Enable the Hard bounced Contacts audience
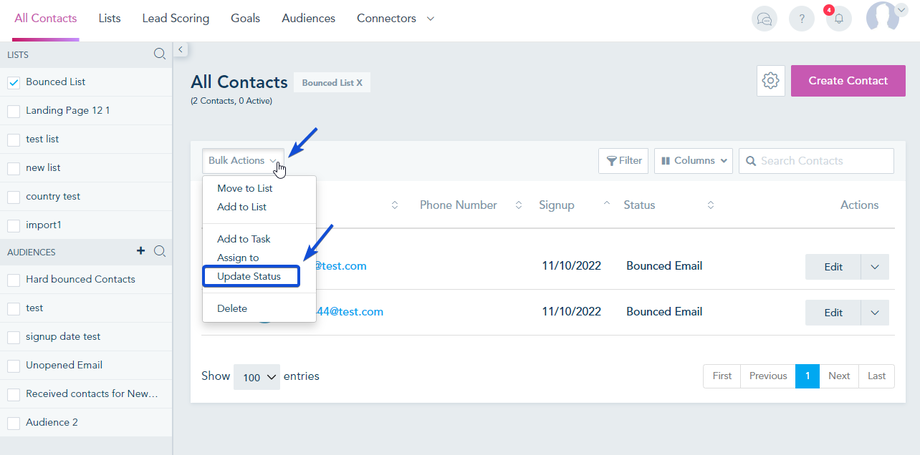This screenshot has height=455, width=920. click(x=14, y=280)
